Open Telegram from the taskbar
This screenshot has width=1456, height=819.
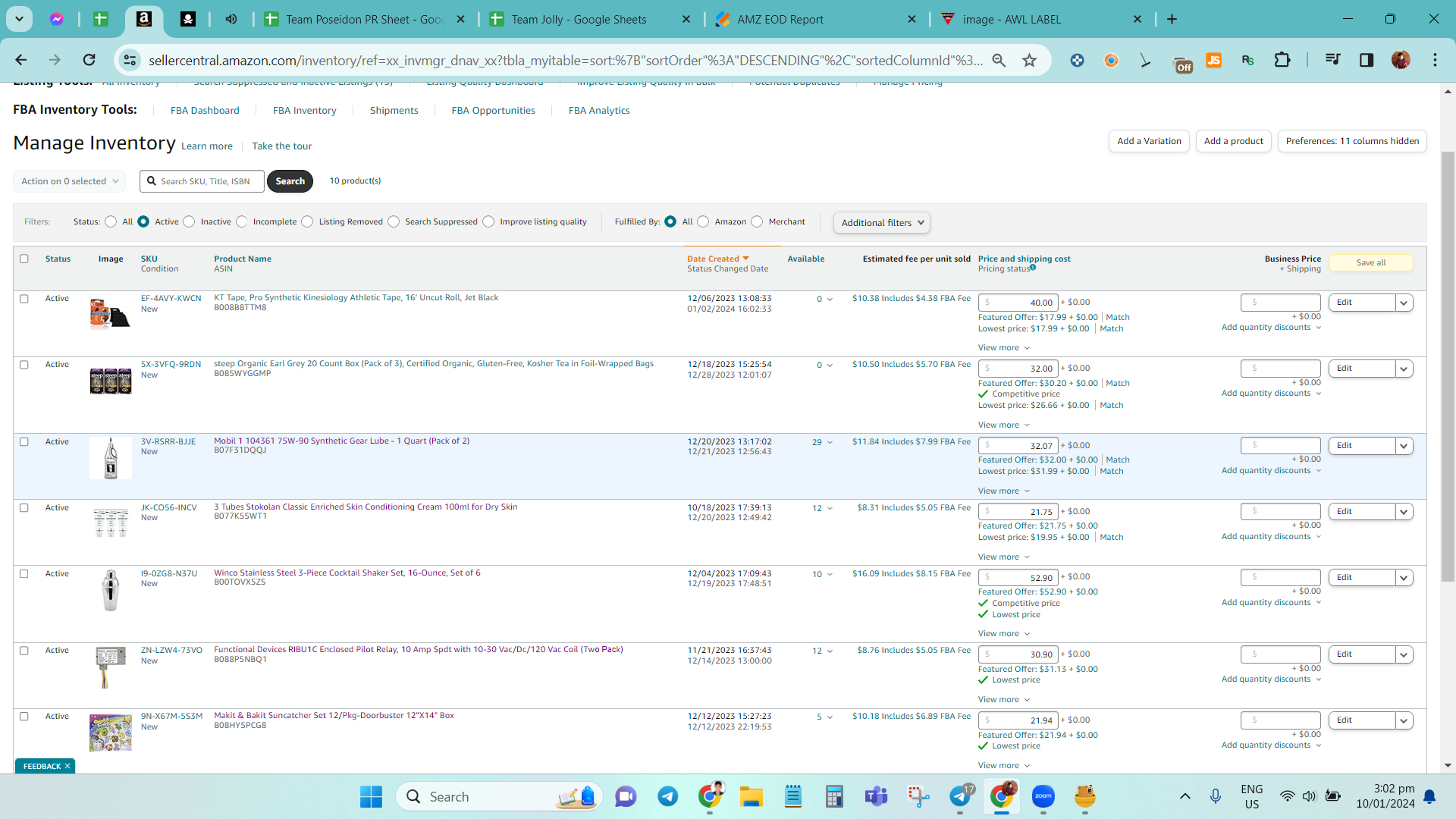(x=667, y=797)
